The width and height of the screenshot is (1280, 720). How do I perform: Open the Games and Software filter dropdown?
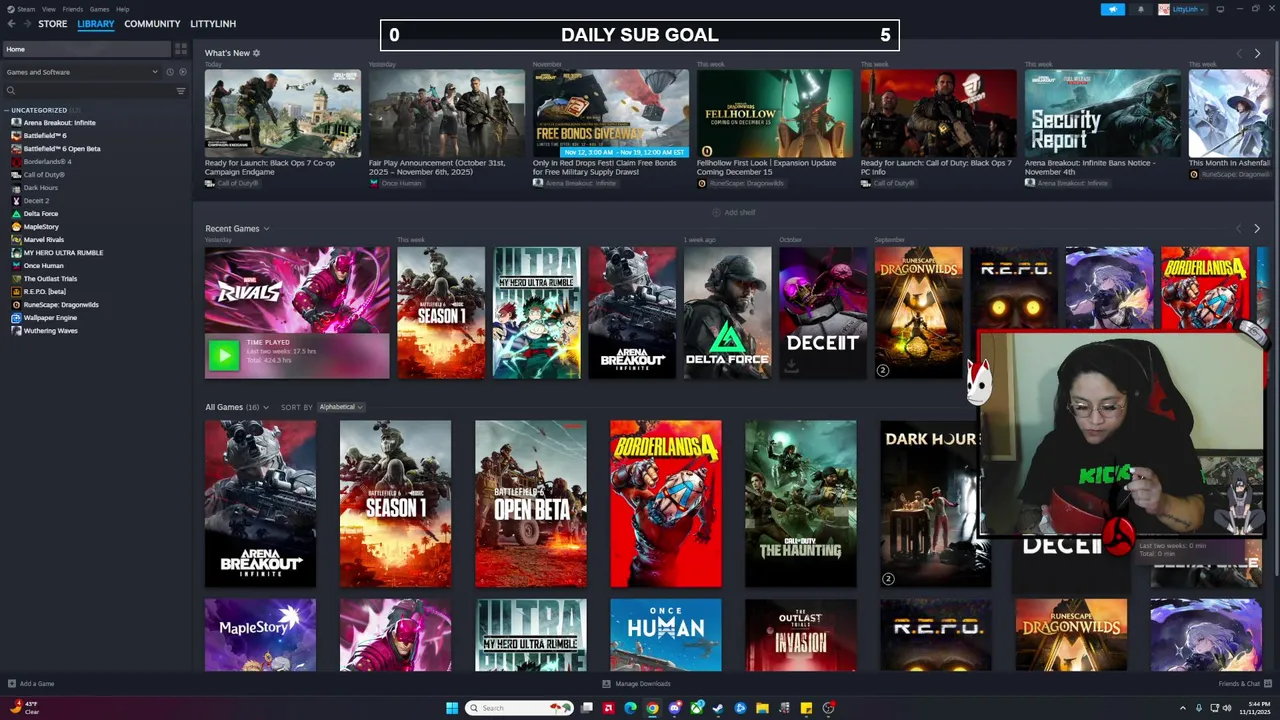[82, 72]
